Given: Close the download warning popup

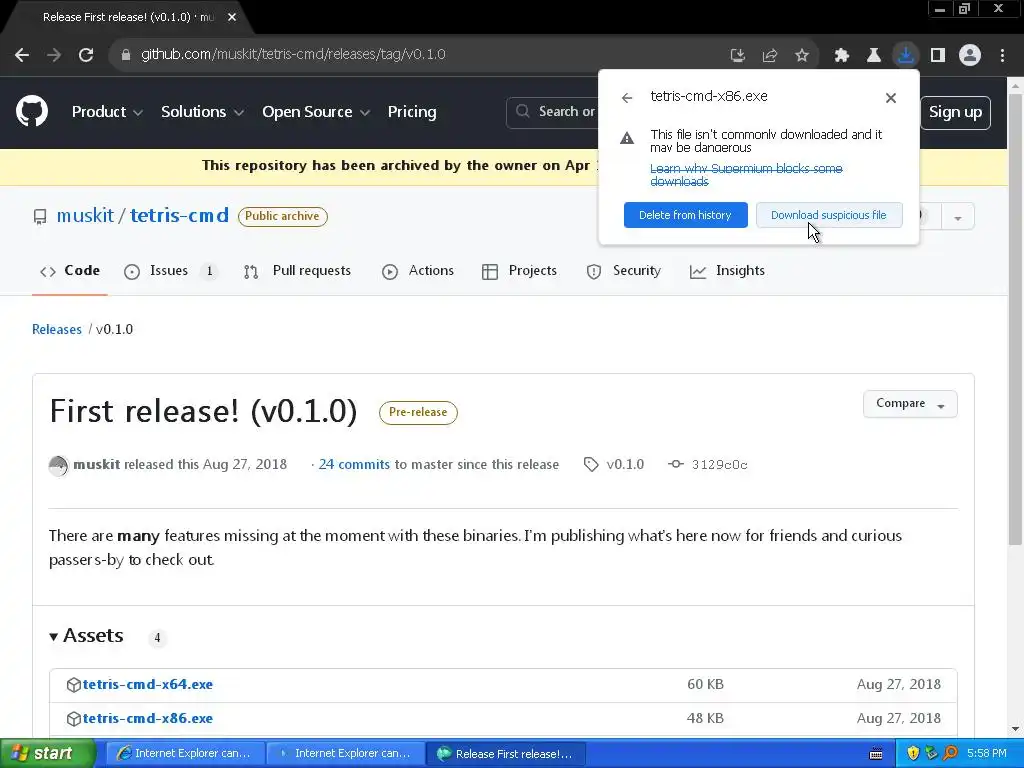Looking at the screenshot, I should [891, 98].
